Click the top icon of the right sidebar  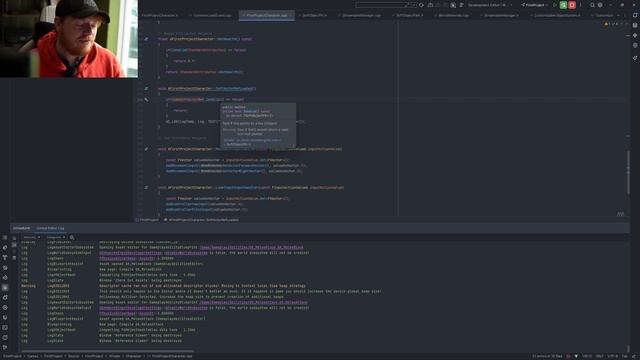pyautogui.click(x=635, y=15)
